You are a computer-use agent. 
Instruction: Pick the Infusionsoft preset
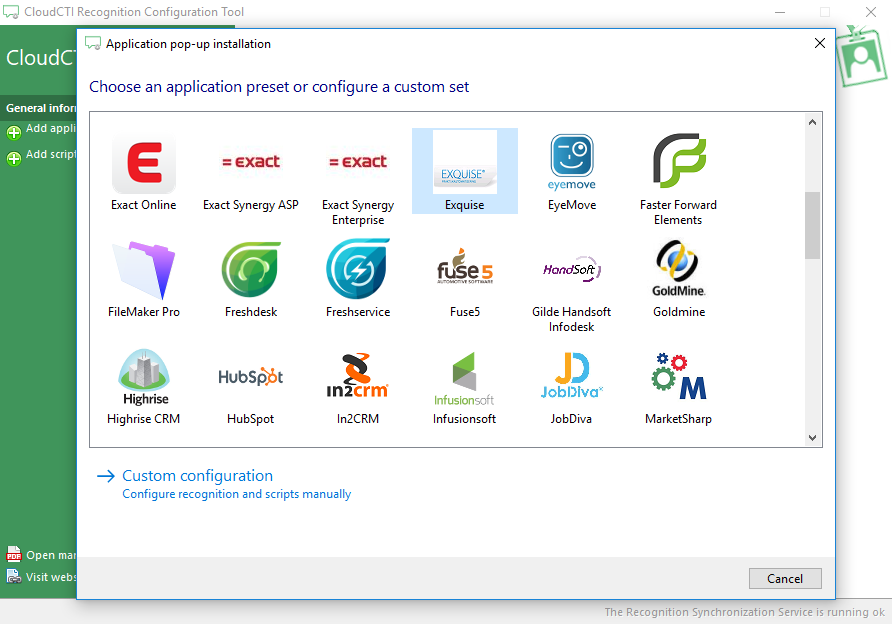point(464,387)
